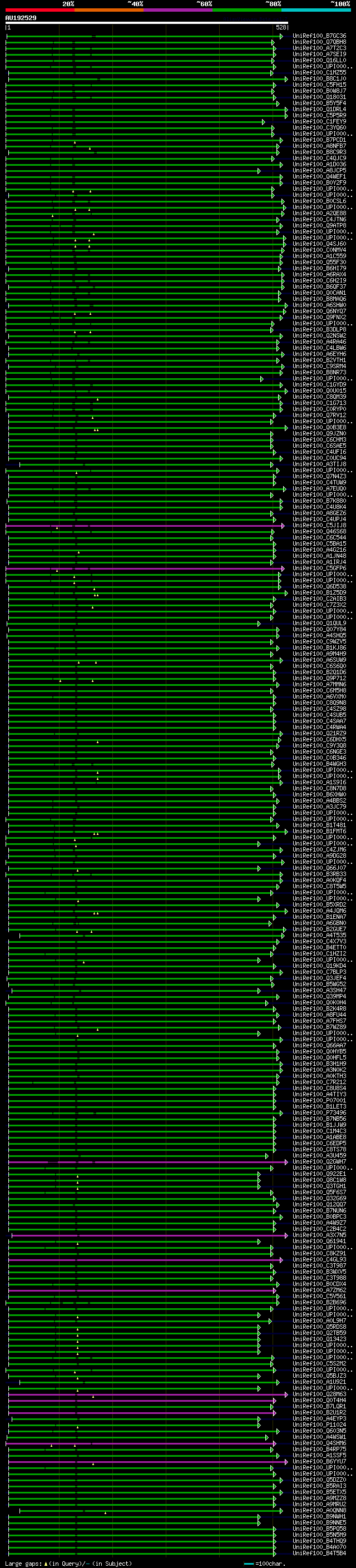
Task: Select the UniRef100_C4ZJM6 label
Action: [x=319, y=850]
